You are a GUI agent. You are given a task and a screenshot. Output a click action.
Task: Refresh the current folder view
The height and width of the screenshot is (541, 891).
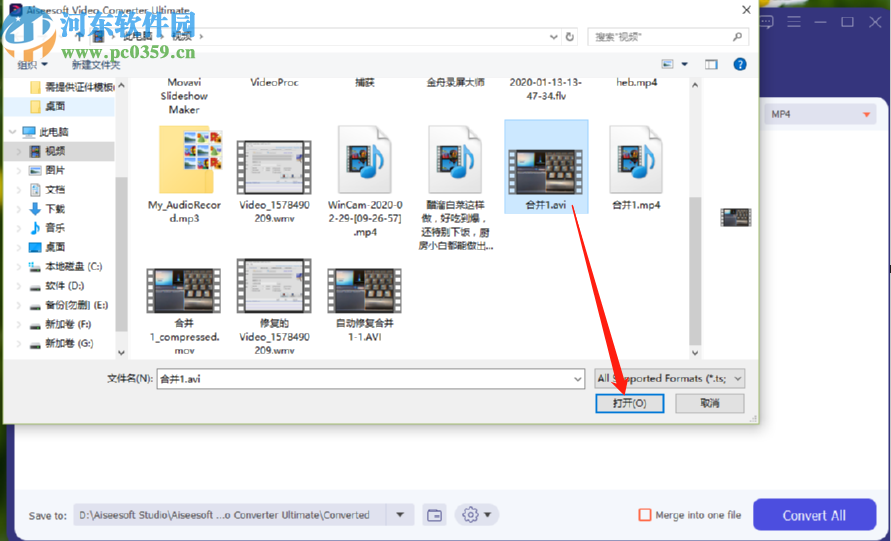coord(569,37)
